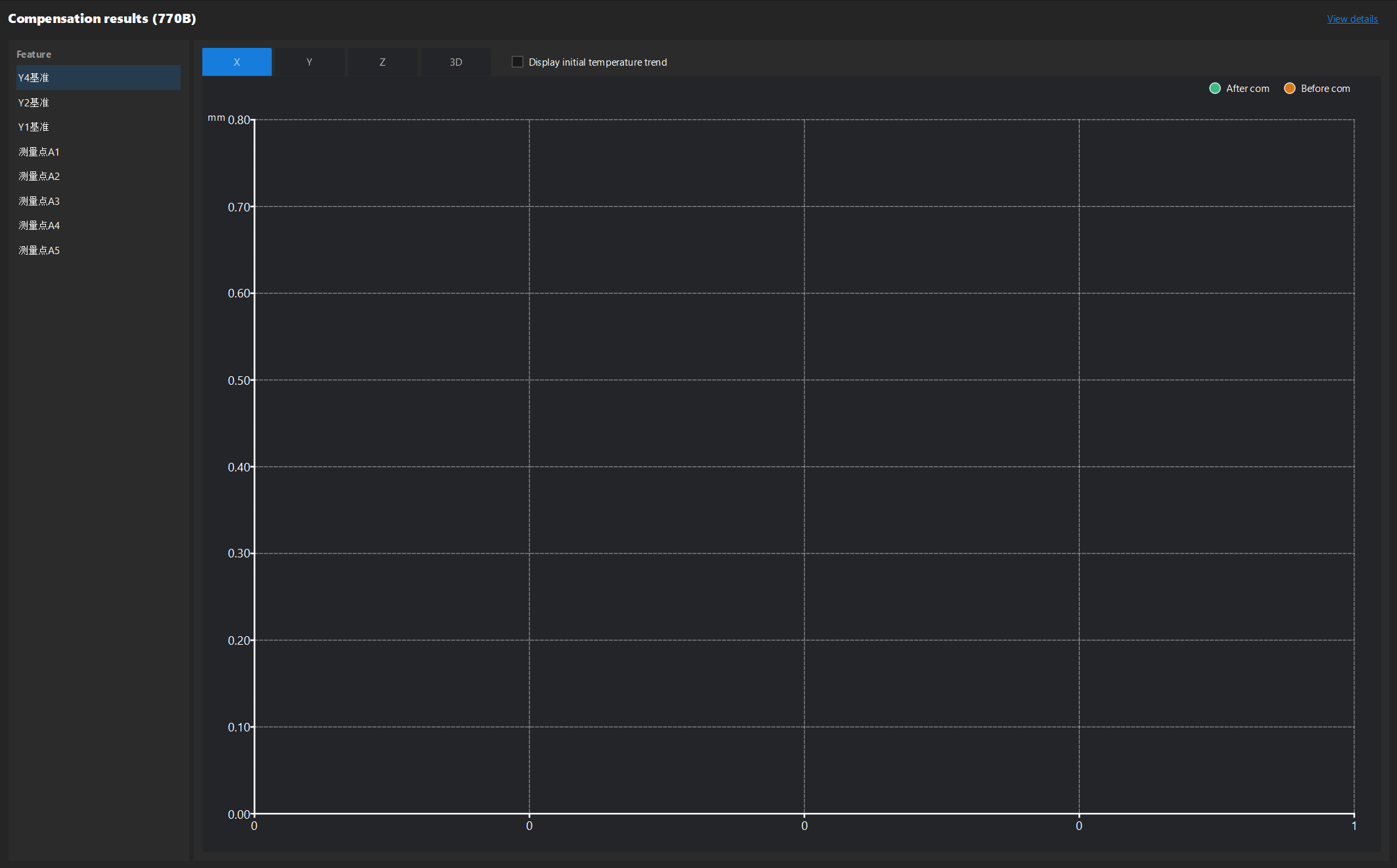Select the Y2基准 feature
Viewport: 1397px width, 868px height.
(x=33, y=102)
